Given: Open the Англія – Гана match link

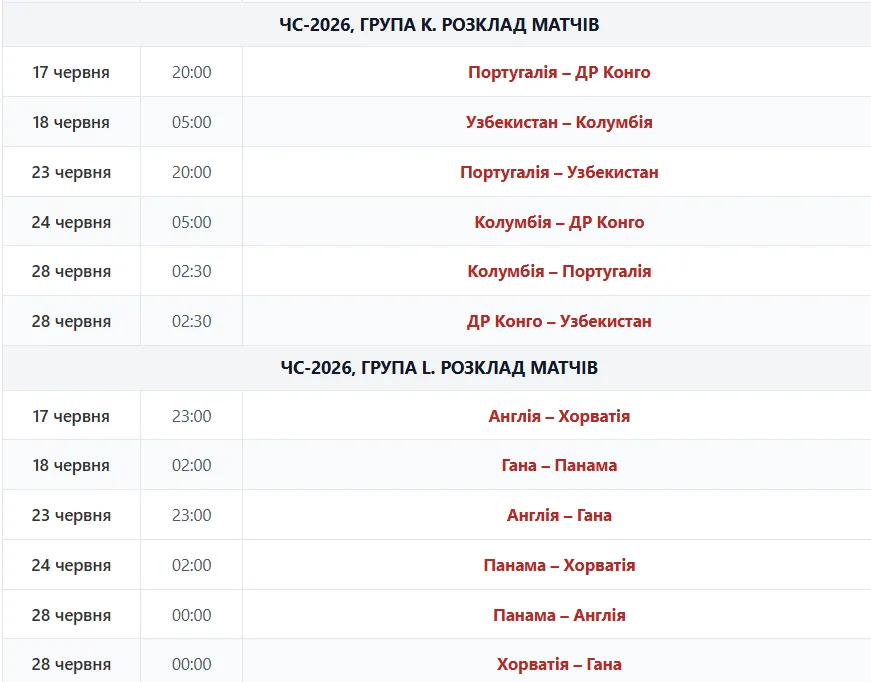Looking at the screenshot, I should [x=559, y=515].
